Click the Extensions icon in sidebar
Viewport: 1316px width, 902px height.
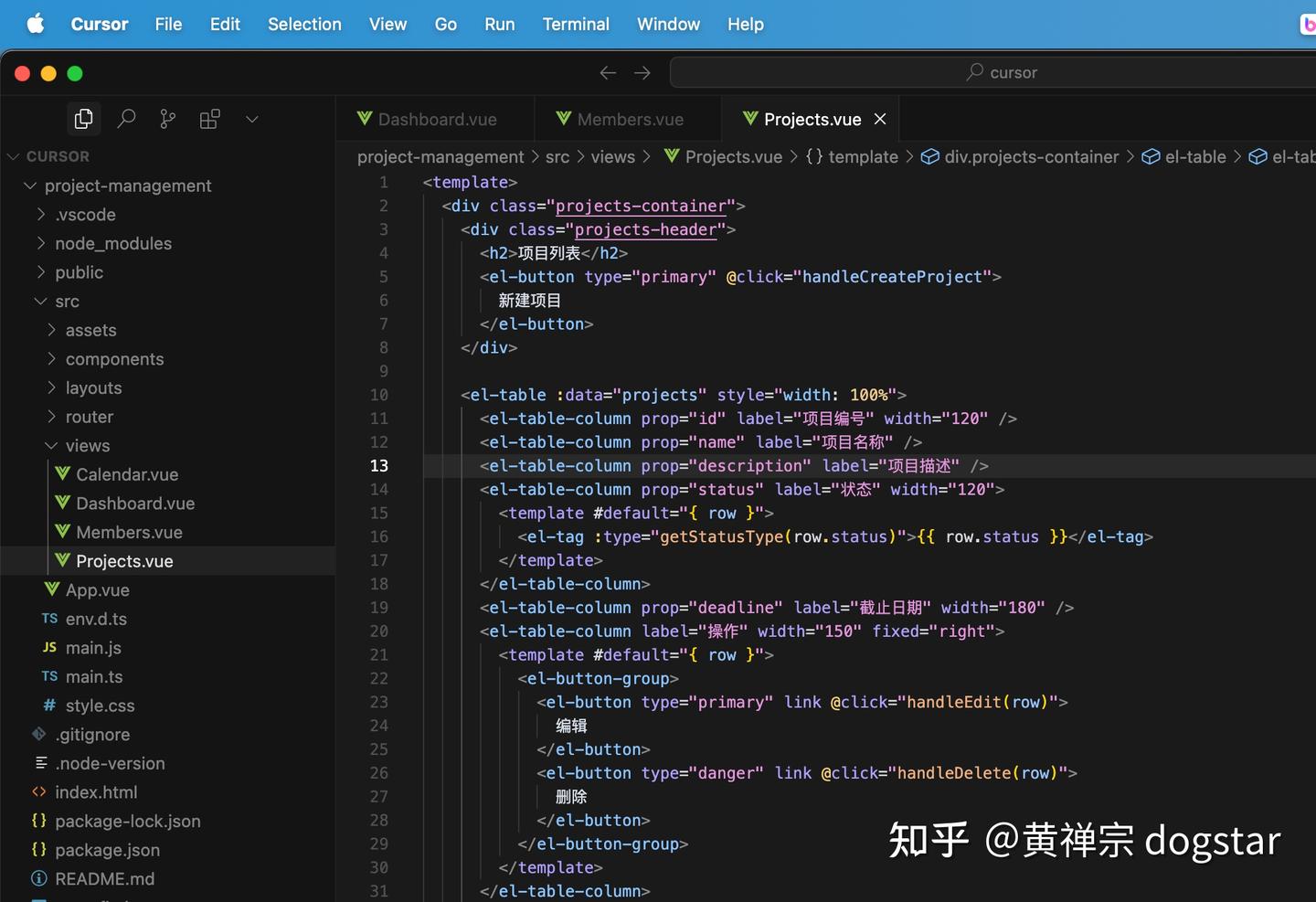coord(209,118)
